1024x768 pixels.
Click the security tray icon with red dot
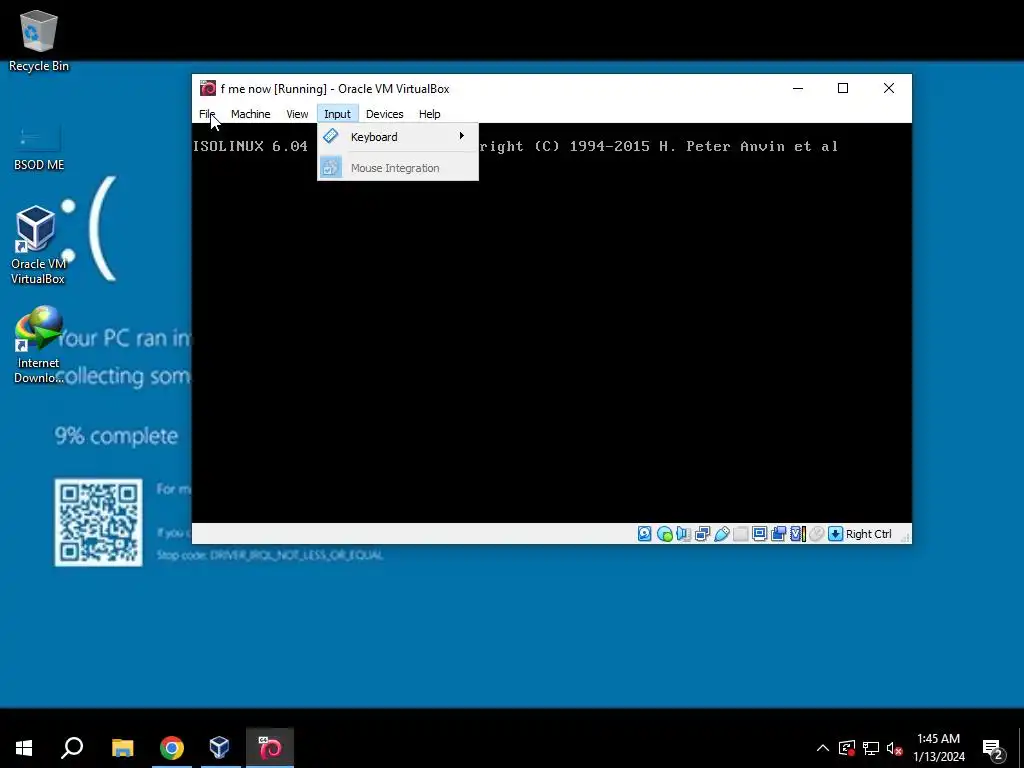pyautogui.click(x=846, y=748)
